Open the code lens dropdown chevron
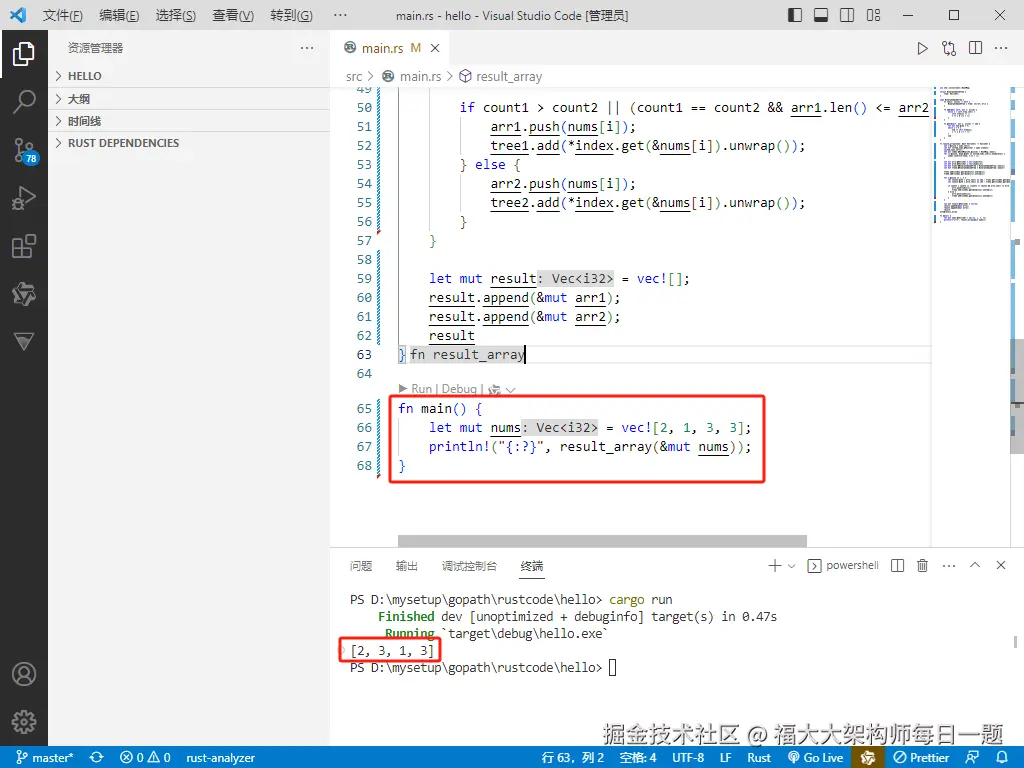The height and width of the screenshot is (768, 1024). (x=511, y=390)
